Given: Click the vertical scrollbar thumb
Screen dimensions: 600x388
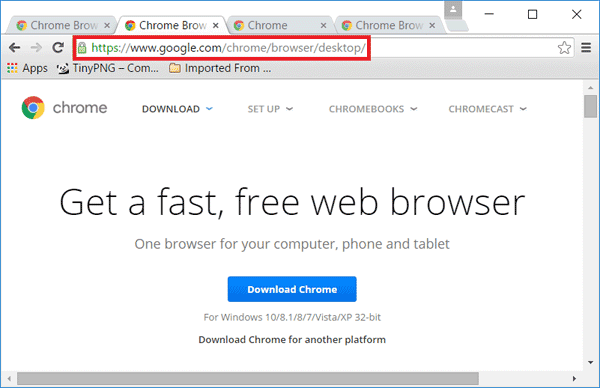Looking at the screenshot, I should click(591, 106).
